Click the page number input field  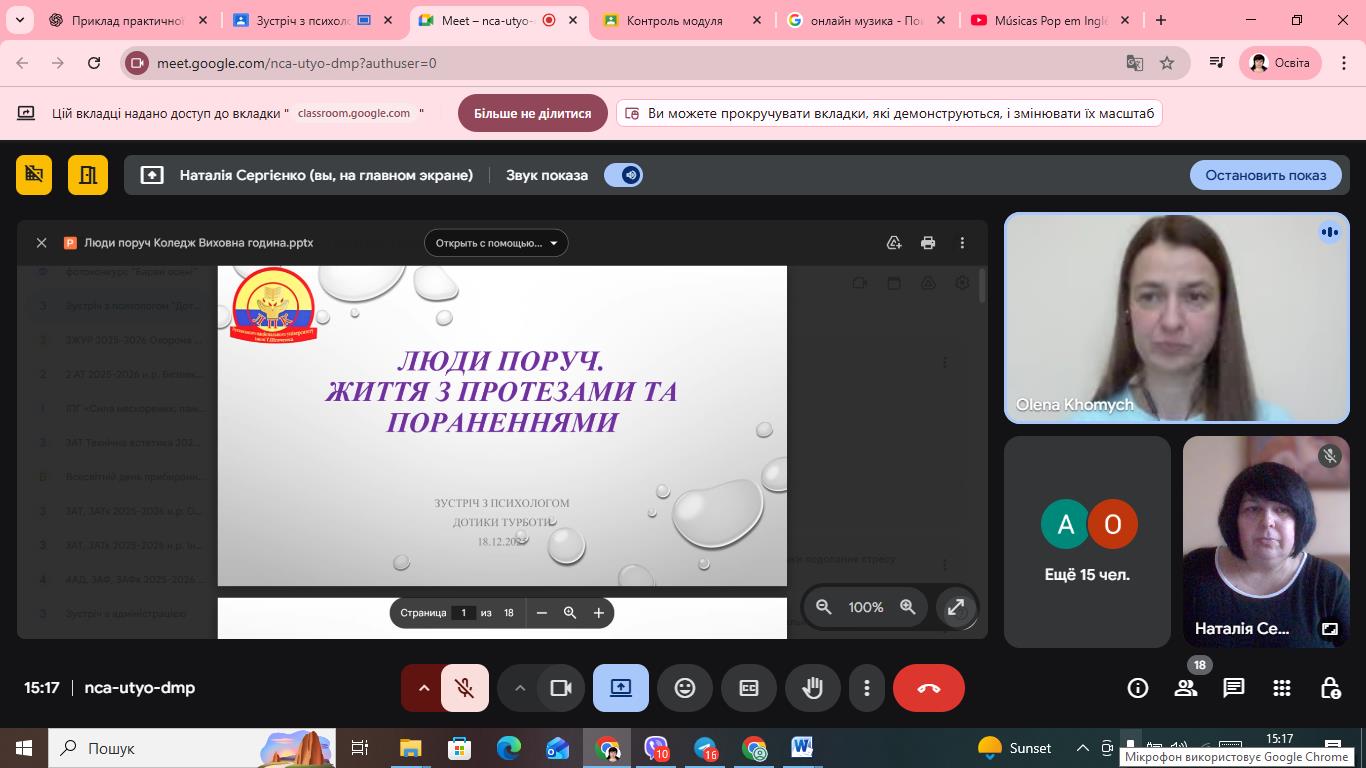tap(463, 613)
